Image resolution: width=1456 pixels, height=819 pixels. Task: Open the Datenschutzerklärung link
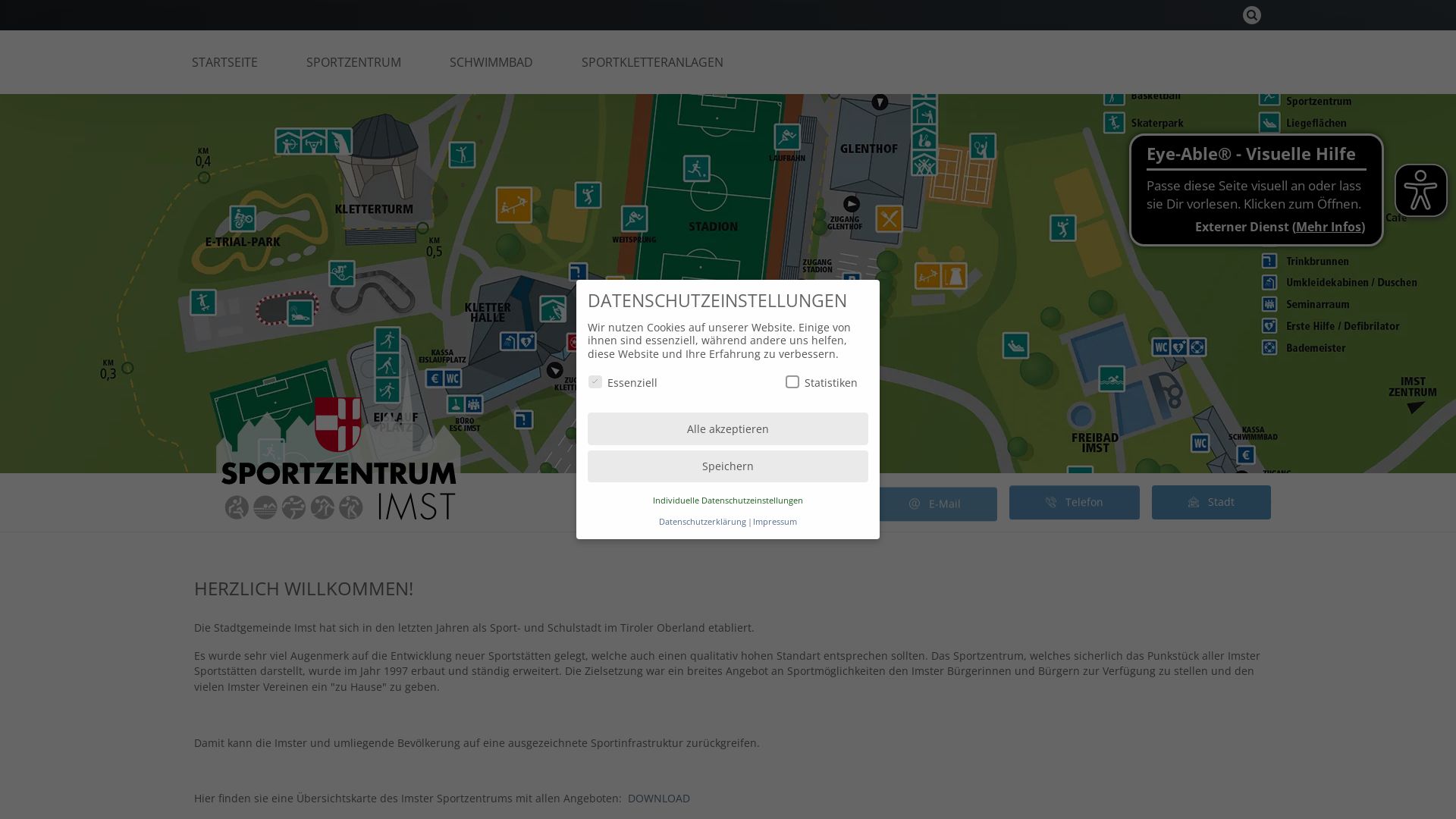pos(702,522)
